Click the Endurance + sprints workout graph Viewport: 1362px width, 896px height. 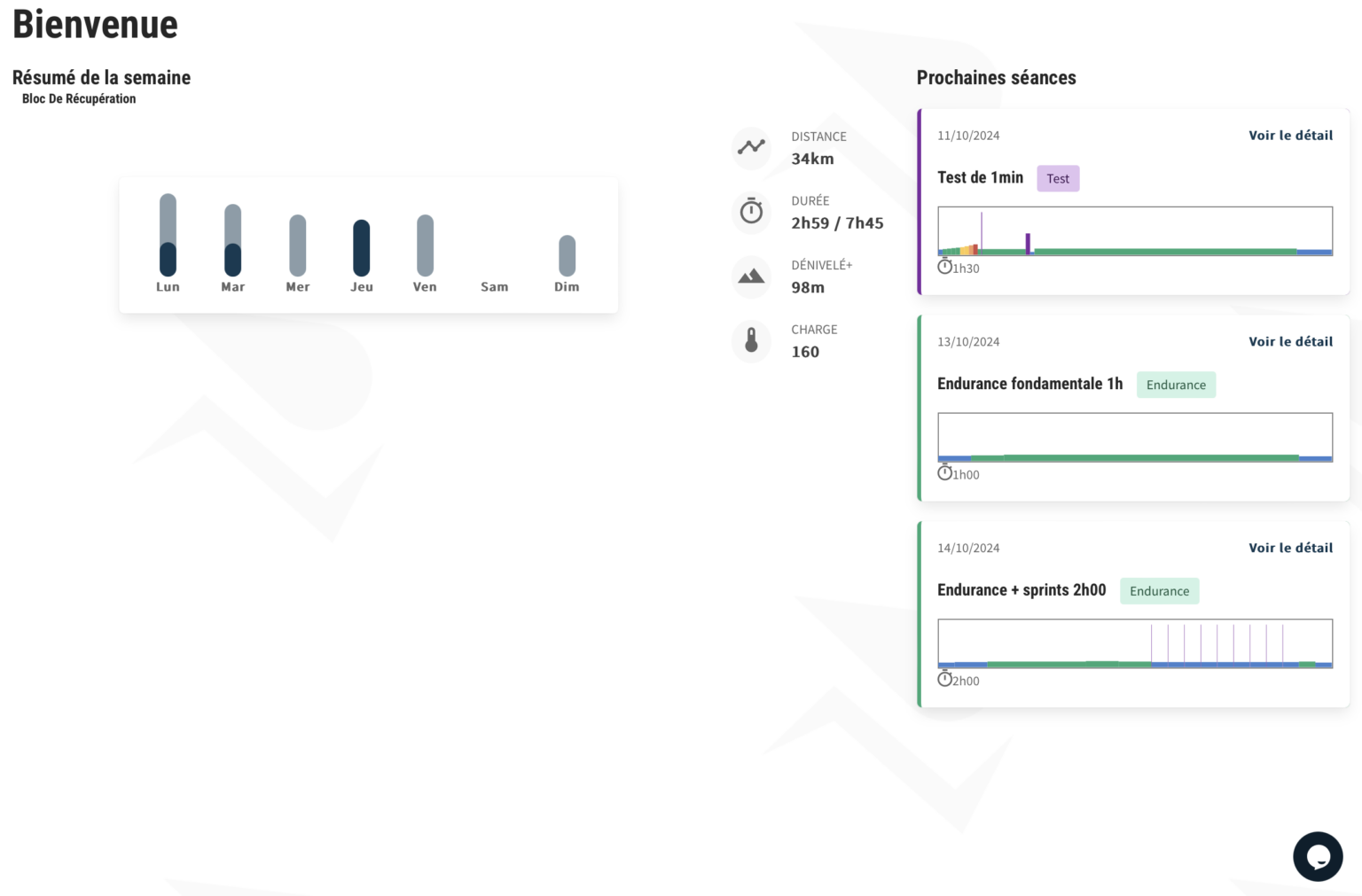click(1135, 643)
